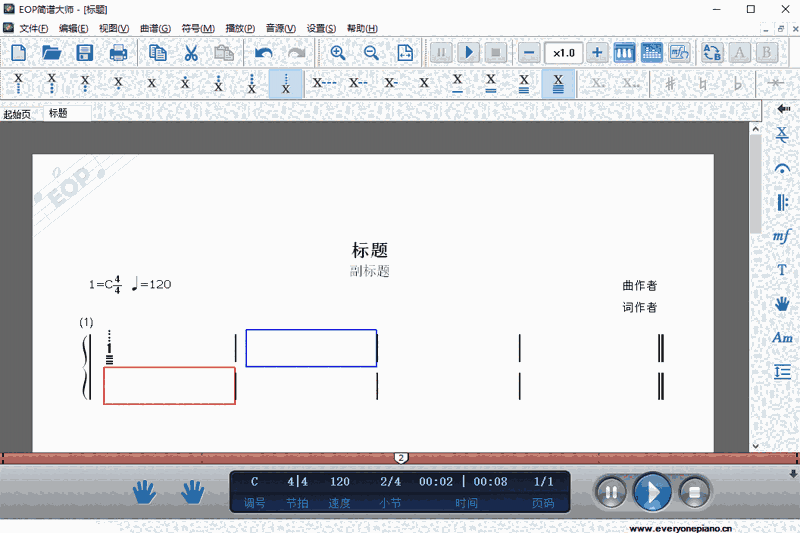Click the Undo arrow icon
The width and height of the screenshot is (800, 533).
[263, 53]
